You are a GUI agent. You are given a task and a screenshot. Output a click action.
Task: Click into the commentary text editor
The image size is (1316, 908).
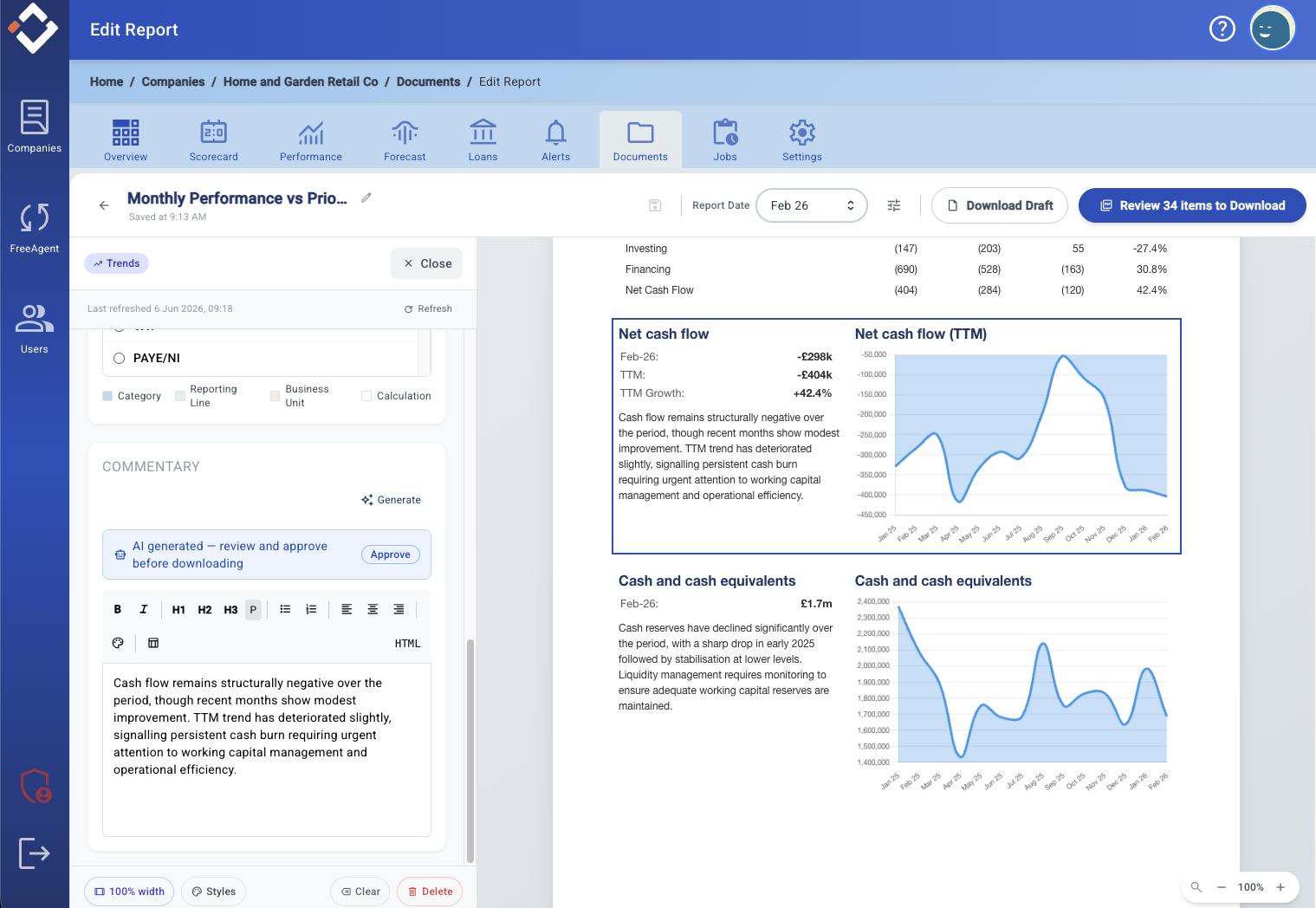coord(267,749)
